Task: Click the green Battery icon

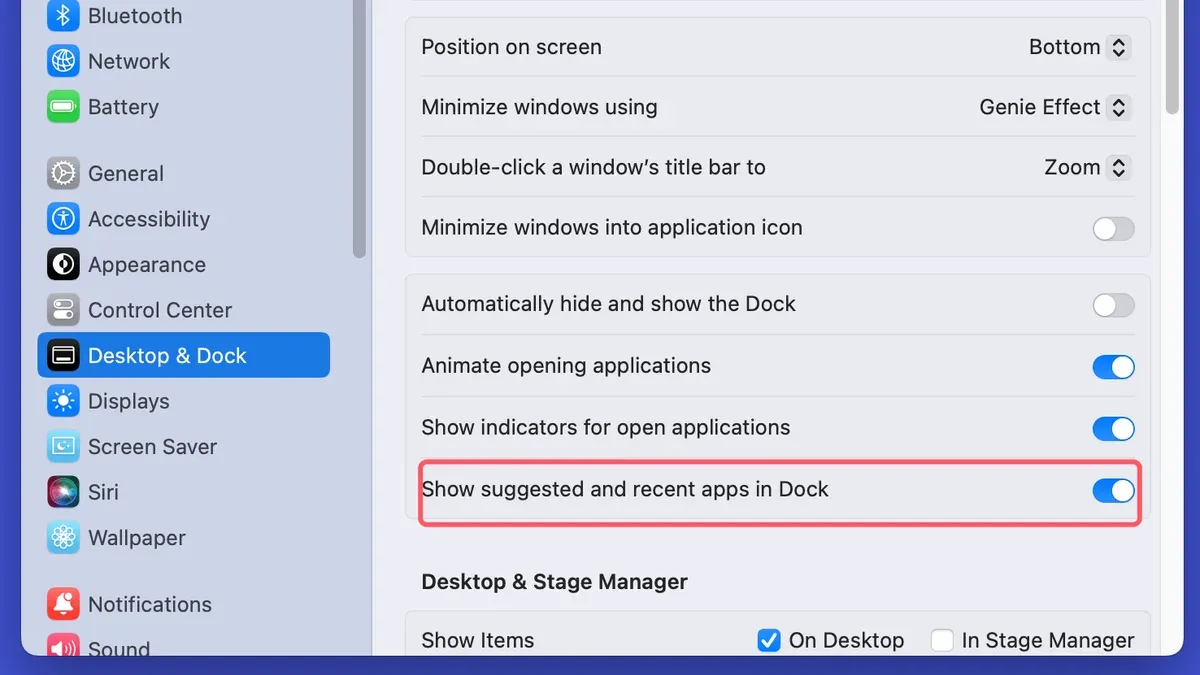Action: 63,107
